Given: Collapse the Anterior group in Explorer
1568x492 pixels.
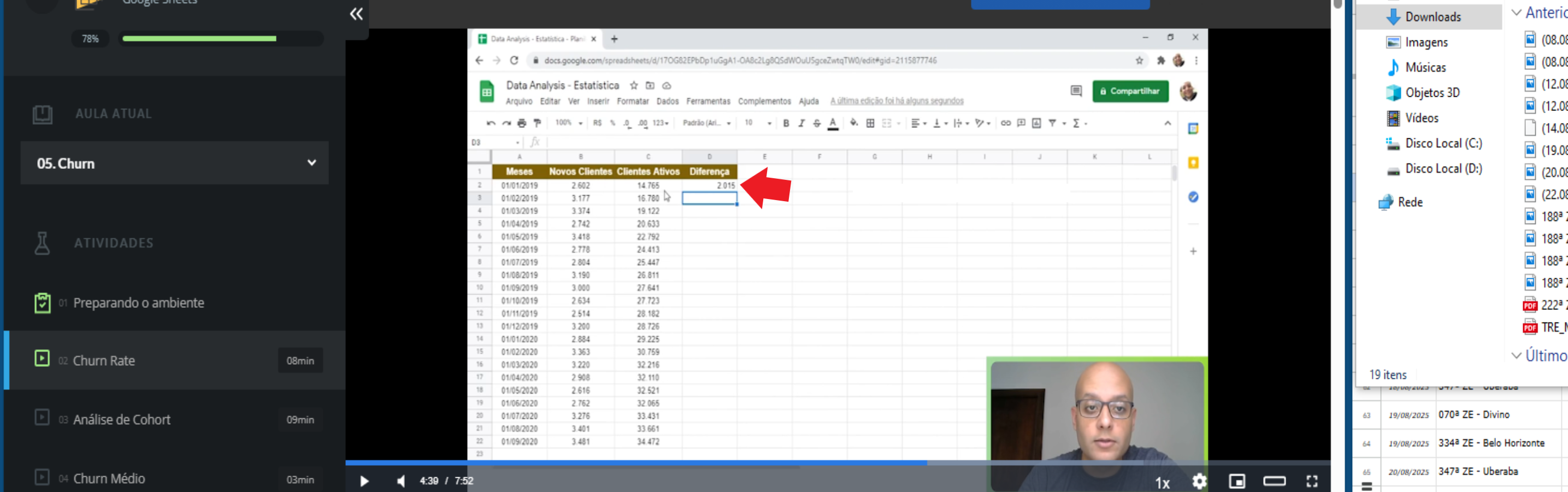Looking at the screenshot, I should coord(1516,12).
